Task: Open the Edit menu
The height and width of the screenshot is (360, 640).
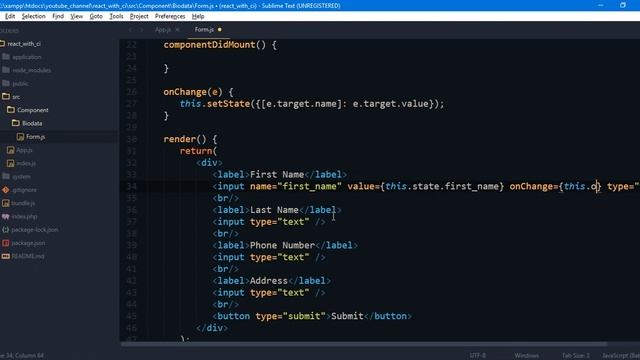Action: pos(10,16)
